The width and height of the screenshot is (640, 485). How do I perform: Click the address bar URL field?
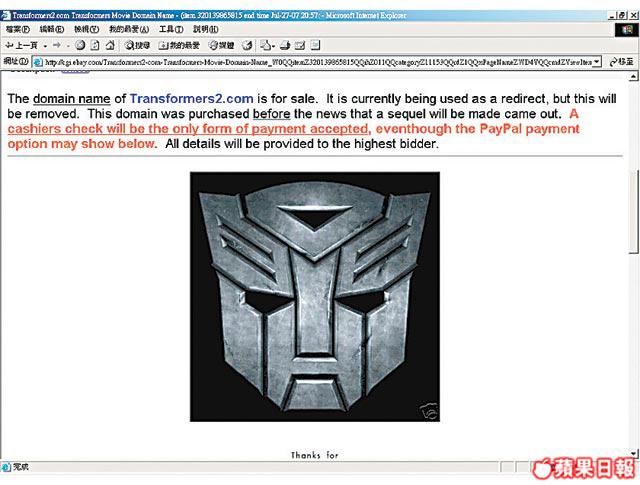pyautogui.click(x=318, y=62)
